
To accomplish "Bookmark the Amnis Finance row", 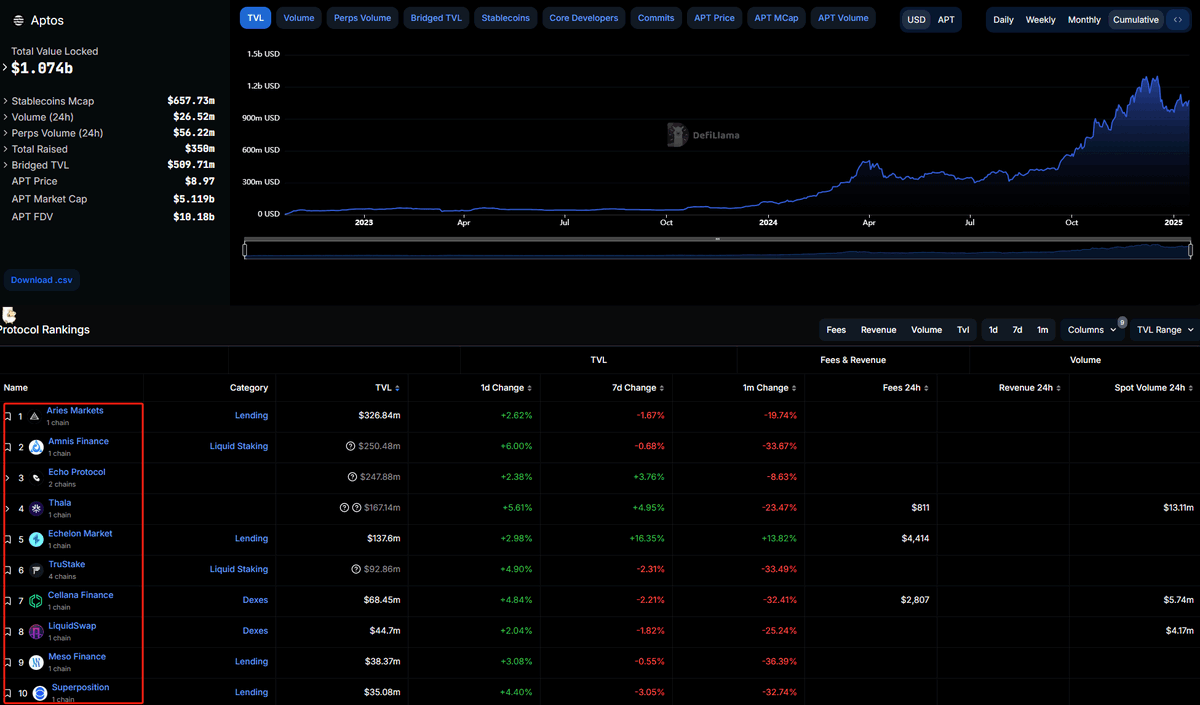I will pos(8,447).
